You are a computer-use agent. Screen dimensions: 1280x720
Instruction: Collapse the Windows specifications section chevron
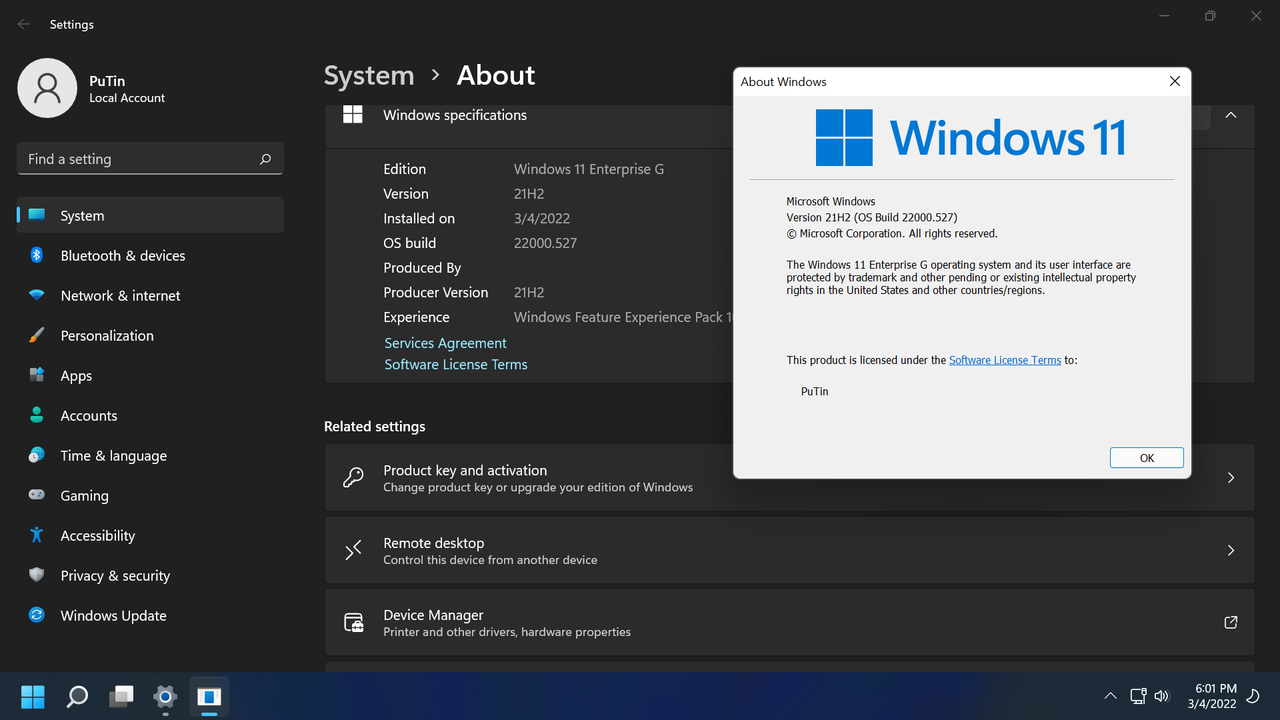[x=1231, y=115]
